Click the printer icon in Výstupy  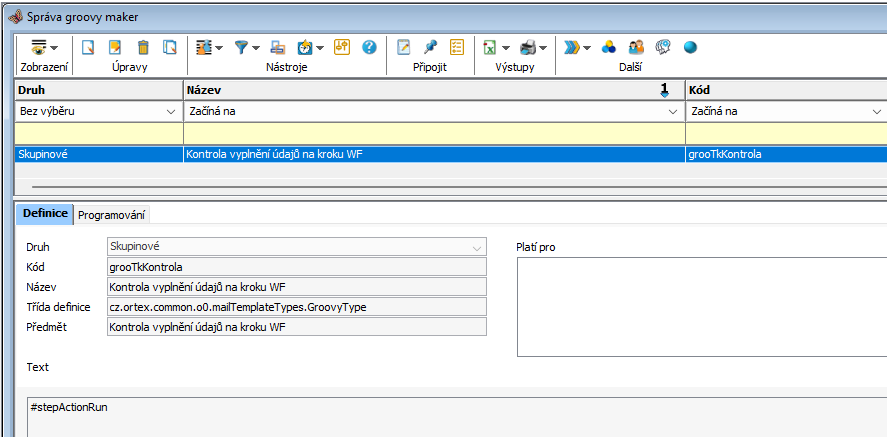click(x=529, y=47)
